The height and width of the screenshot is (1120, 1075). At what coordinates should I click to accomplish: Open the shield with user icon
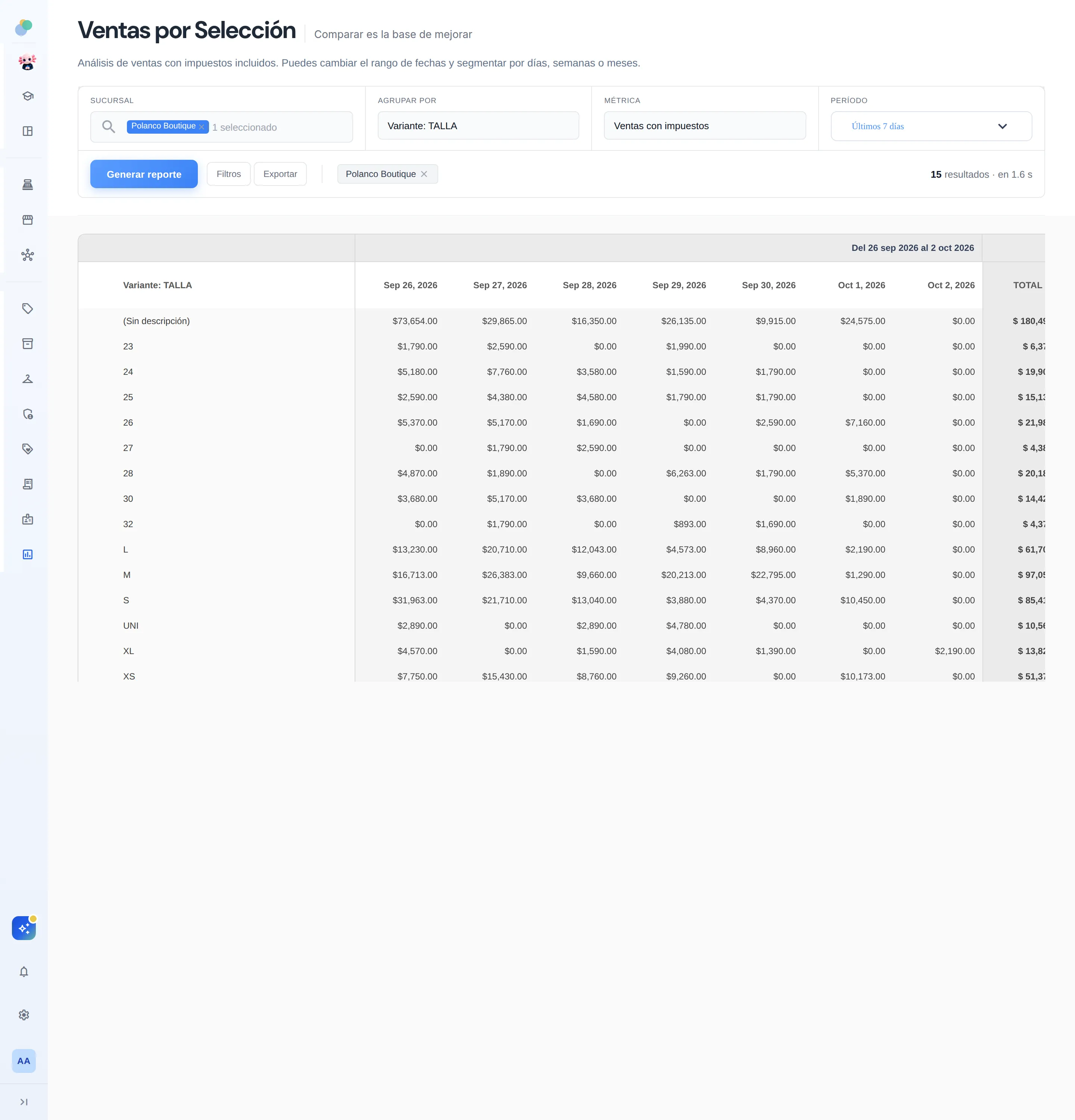pos(27,414)
